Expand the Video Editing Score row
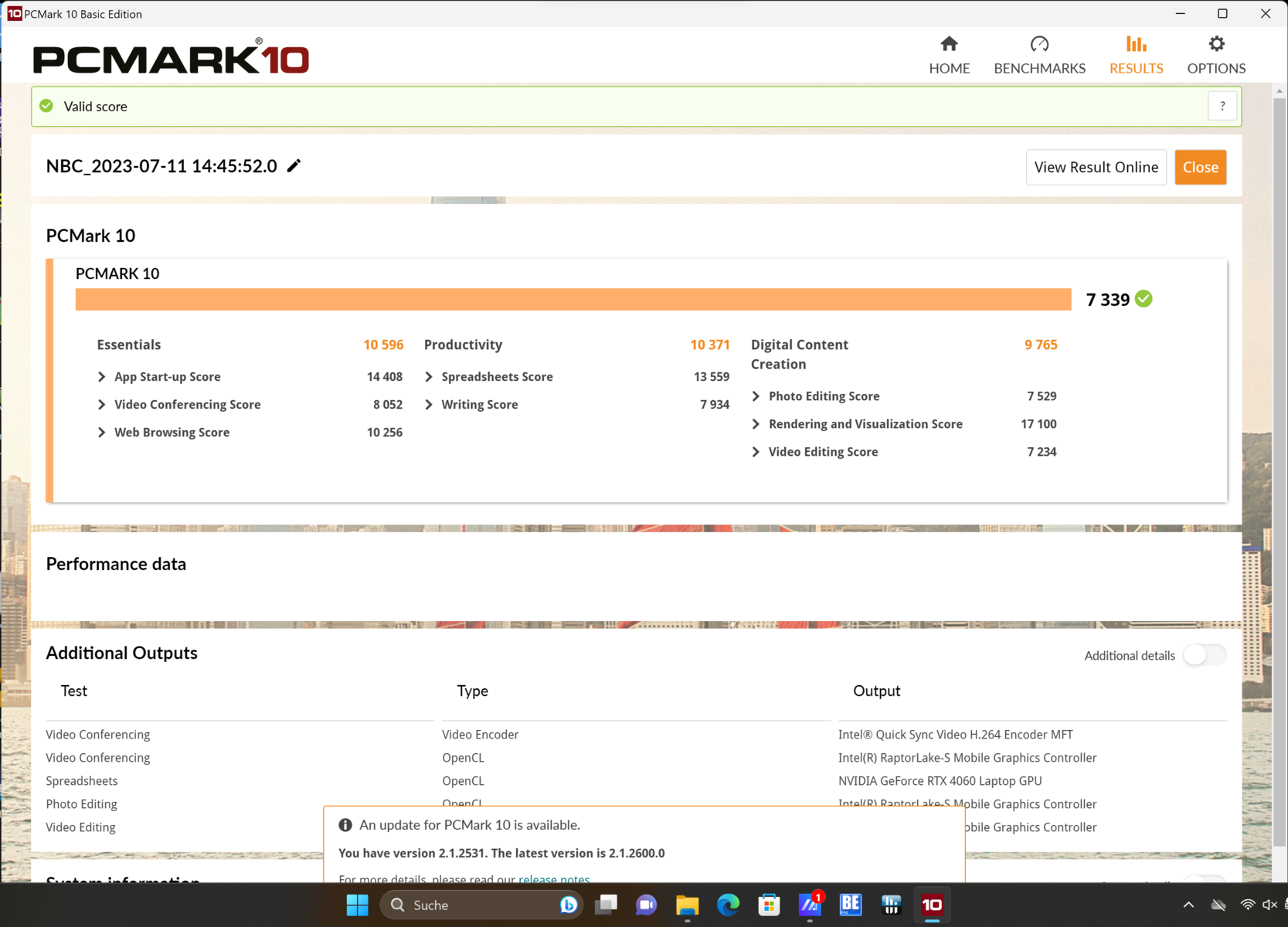 tap(756, 452)
